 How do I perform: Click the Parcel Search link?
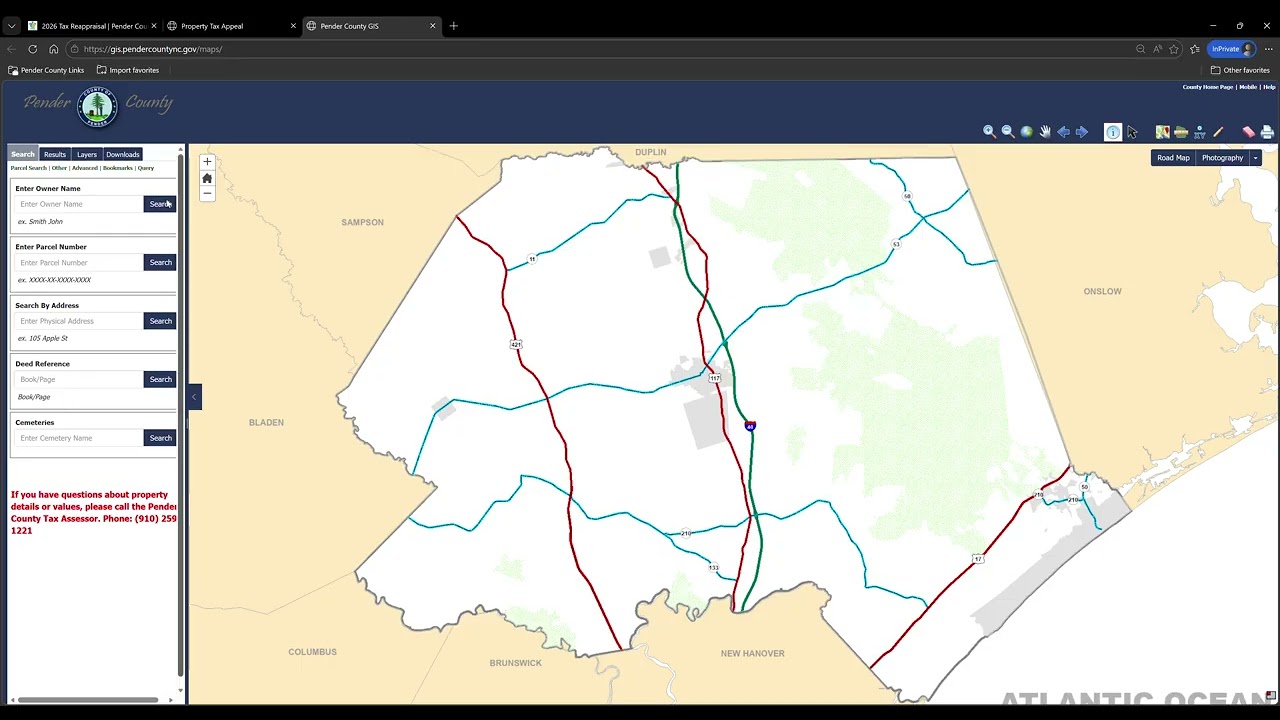29,168
